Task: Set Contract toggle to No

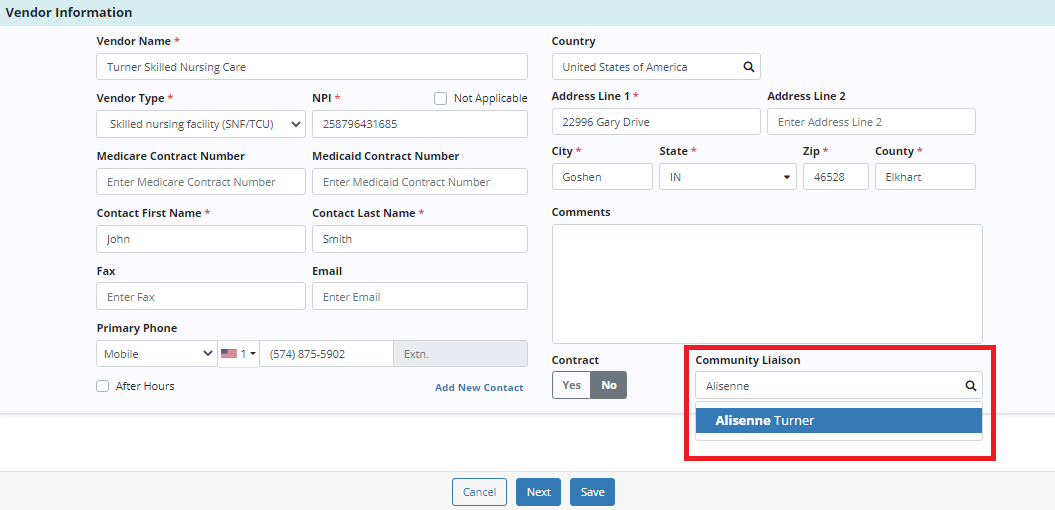Action: point(608,385)
